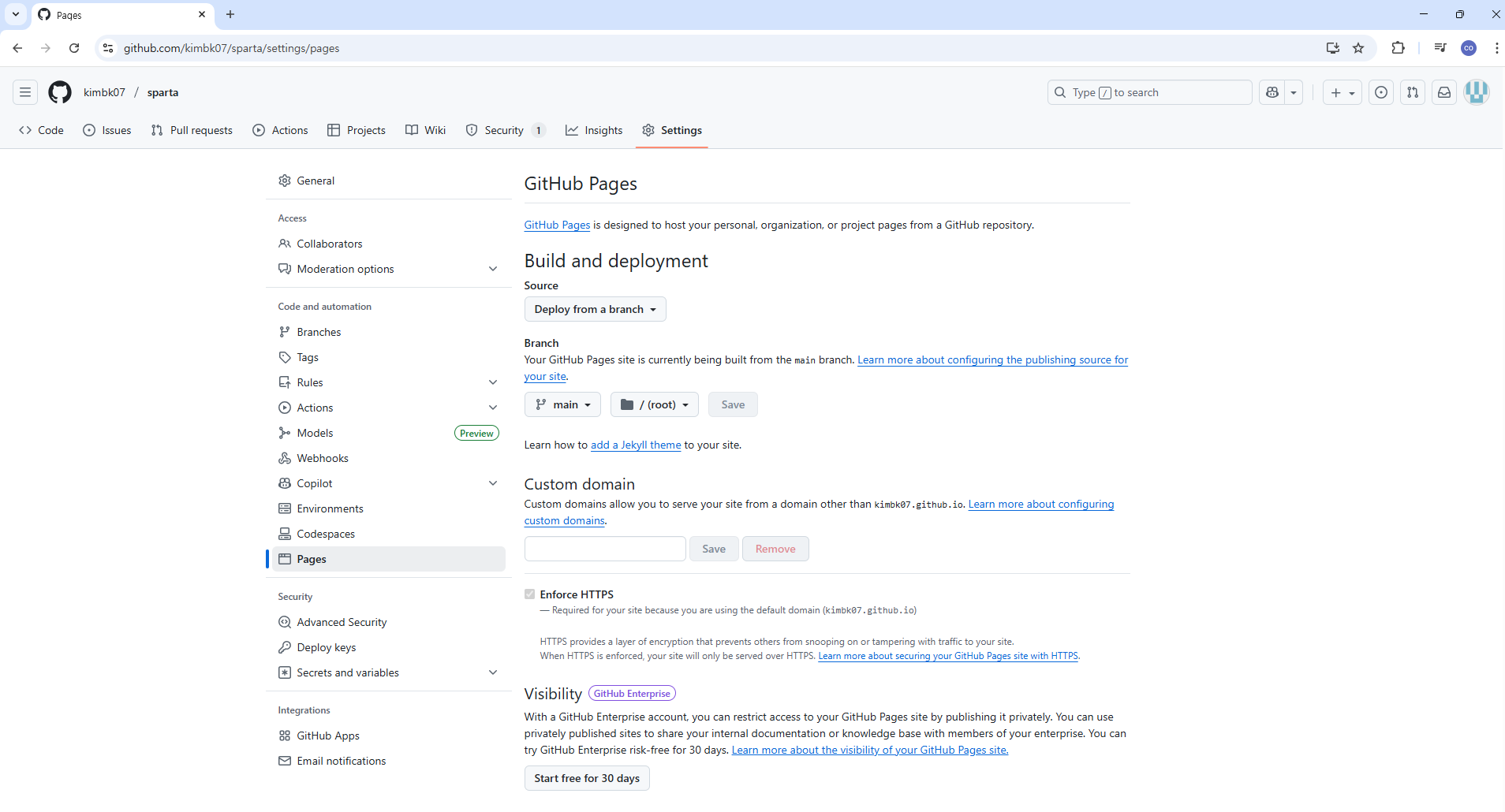
Task: Open the browser extensions puzzle icon
Action: click(1399, 48)
